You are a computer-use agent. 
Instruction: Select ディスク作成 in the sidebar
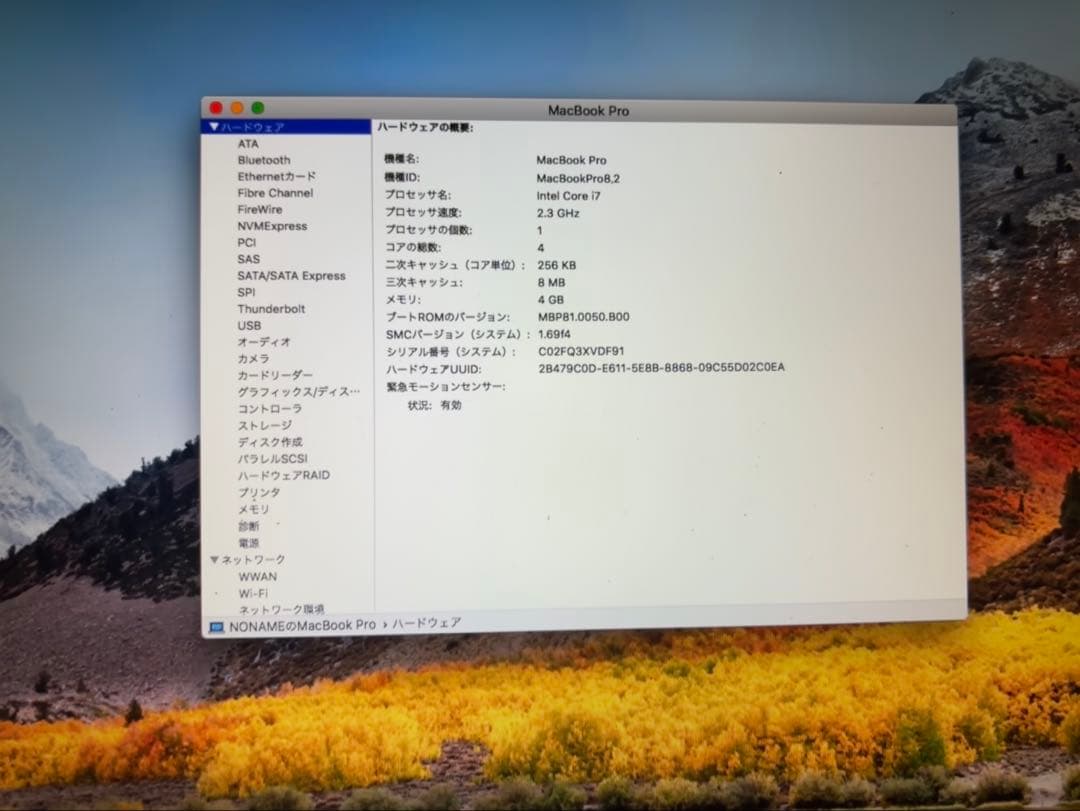pos(270,442)
